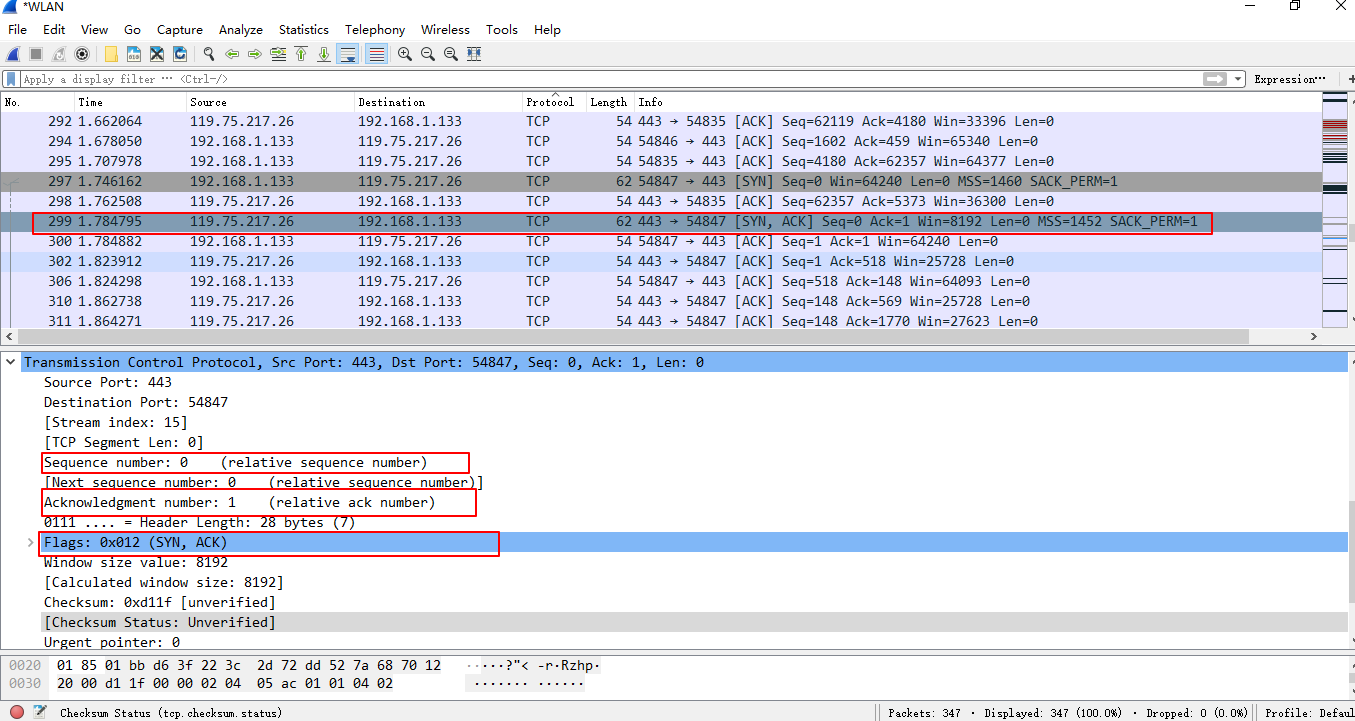
Task: Sort packets by the Source column header
Action: 270,102
